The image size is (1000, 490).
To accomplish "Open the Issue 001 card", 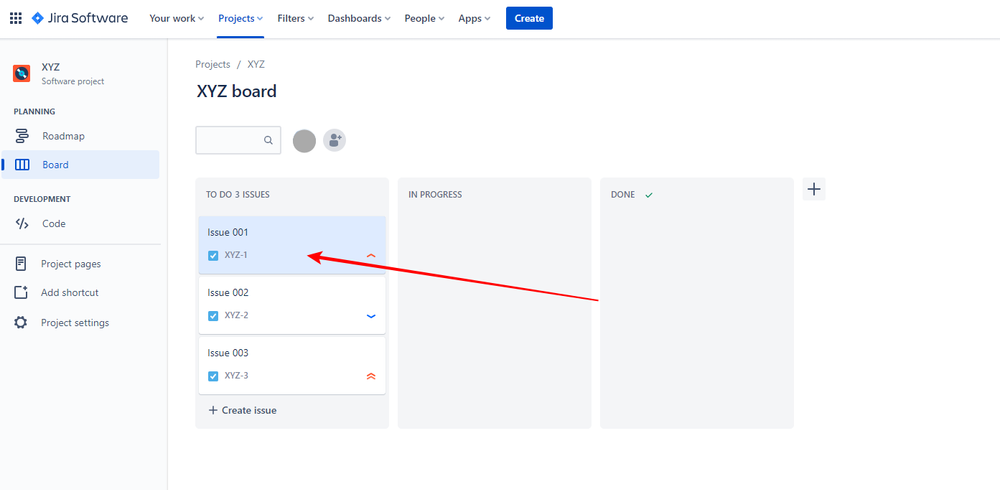I will click(292, 244).
